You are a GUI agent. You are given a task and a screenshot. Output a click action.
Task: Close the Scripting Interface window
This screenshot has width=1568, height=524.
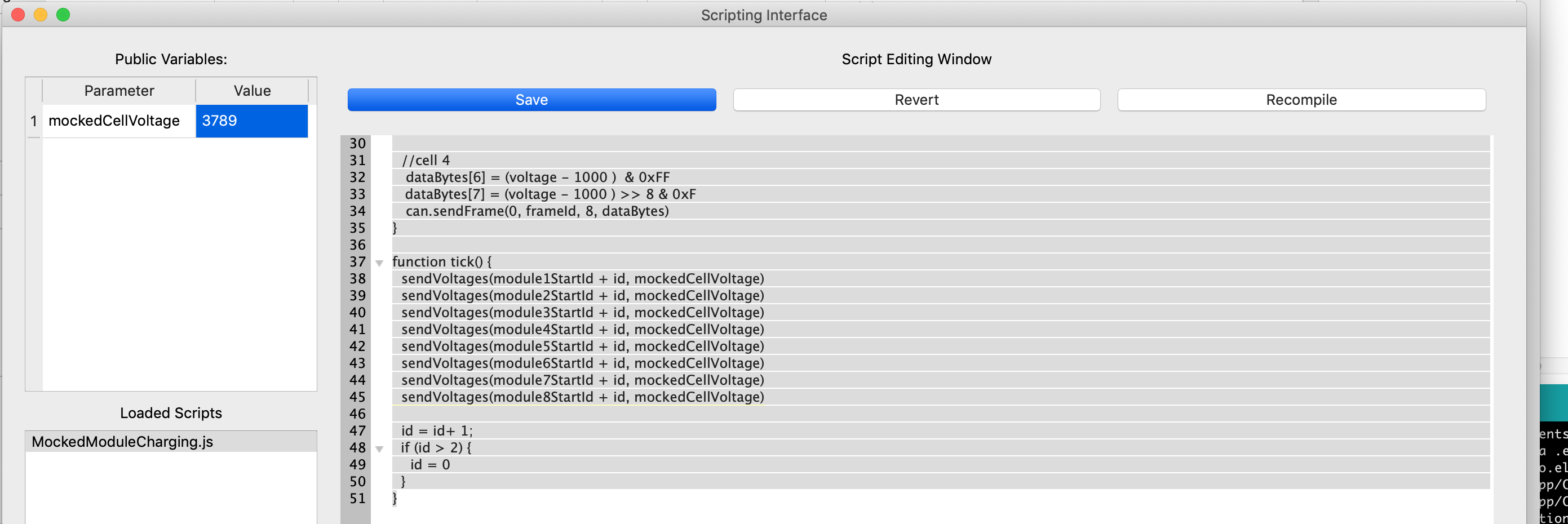tap(18, 15)
